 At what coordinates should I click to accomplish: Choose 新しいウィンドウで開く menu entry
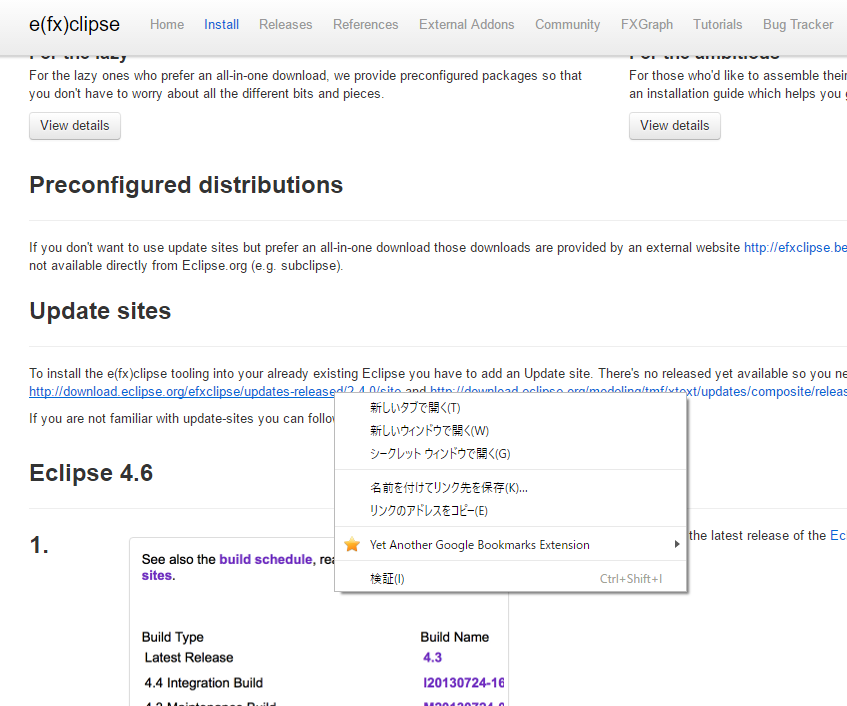(429, 431)
